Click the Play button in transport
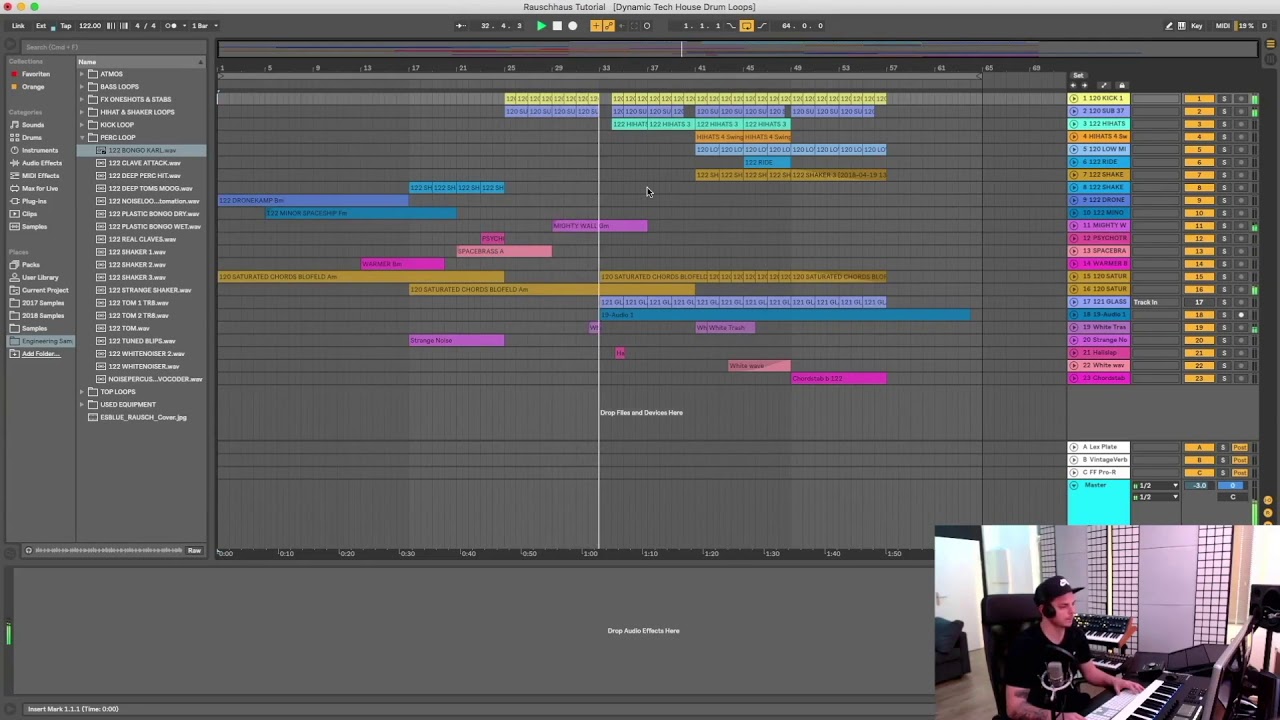 pyautogui.click(x=541, y=26)
